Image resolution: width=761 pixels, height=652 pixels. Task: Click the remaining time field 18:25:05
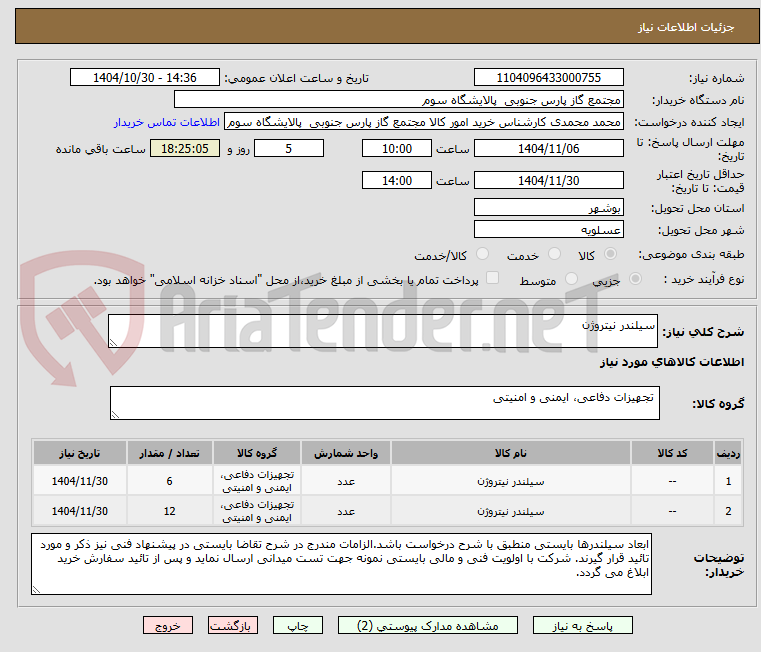(185, 148)
